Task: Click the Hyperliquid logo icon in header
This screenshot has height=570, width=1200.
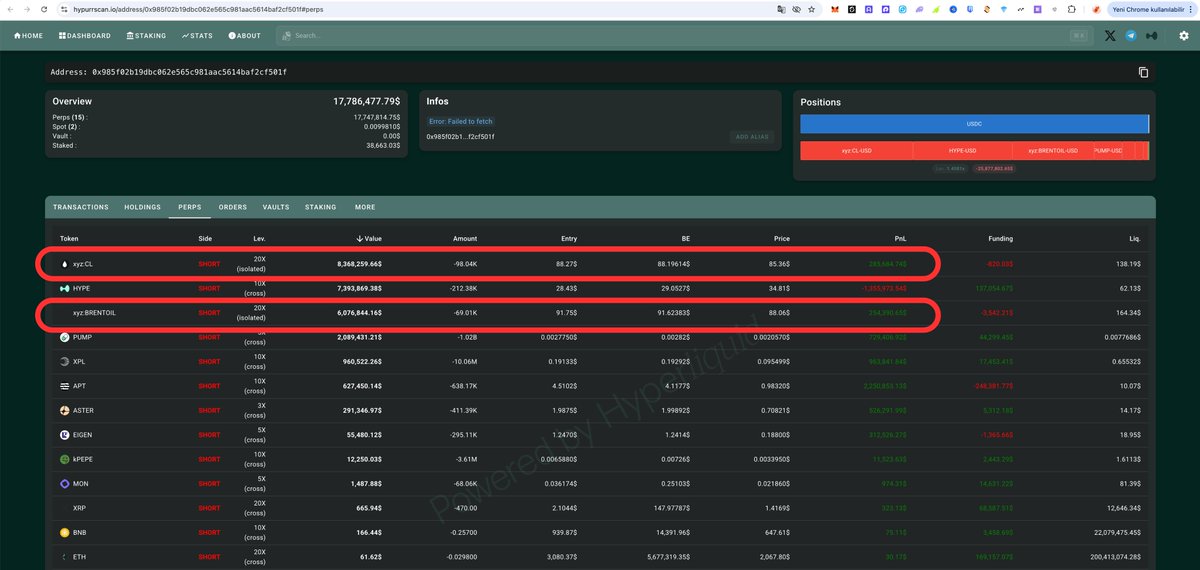Action: tap(1152, 35)
